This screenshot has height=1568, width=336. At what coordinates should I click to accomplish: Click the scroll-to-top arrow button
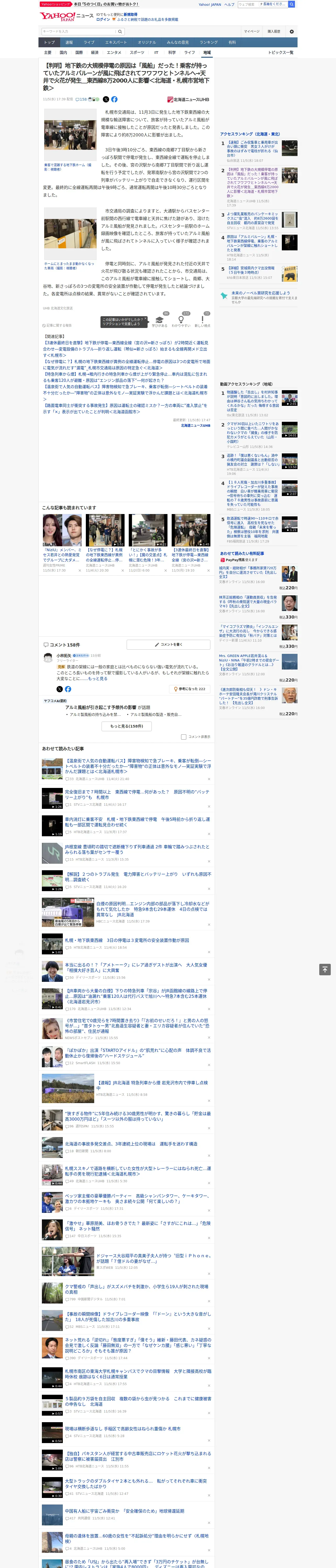pyautogui.click(x=325, y=969)
